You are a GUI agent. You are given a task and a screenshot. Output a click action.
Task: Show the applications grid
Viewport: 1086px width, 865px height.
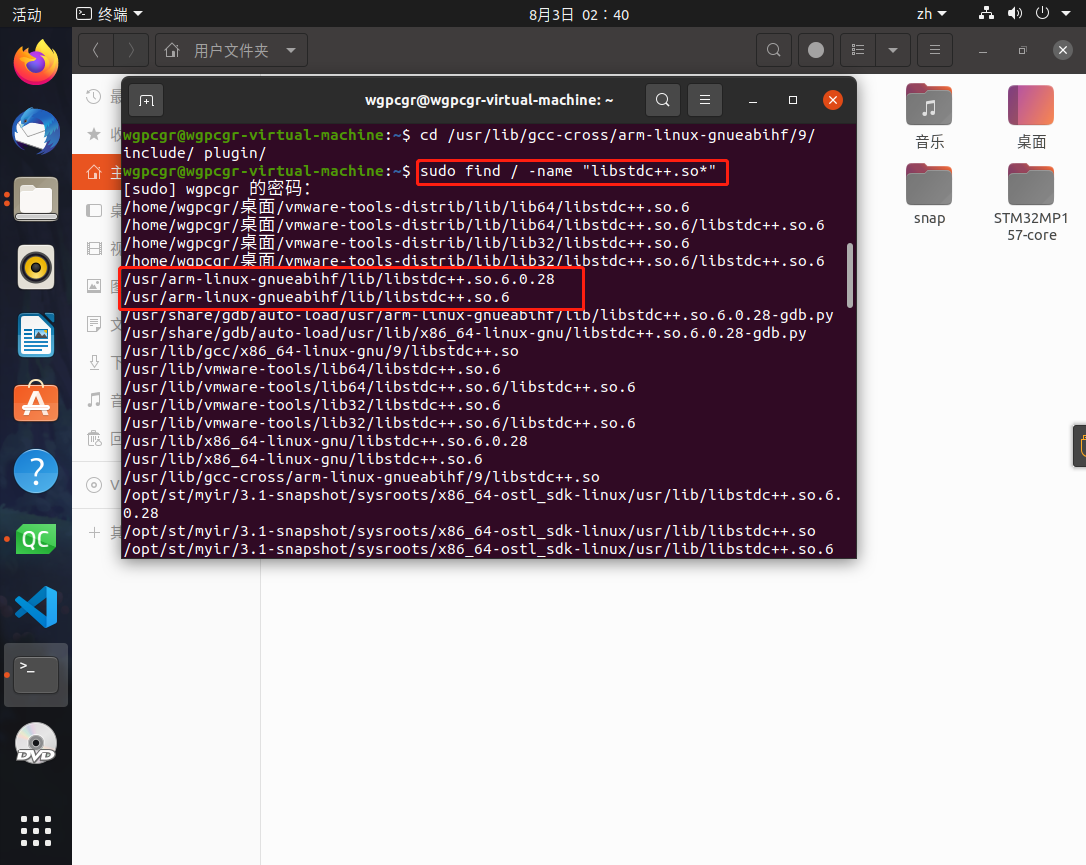(36, 830)
